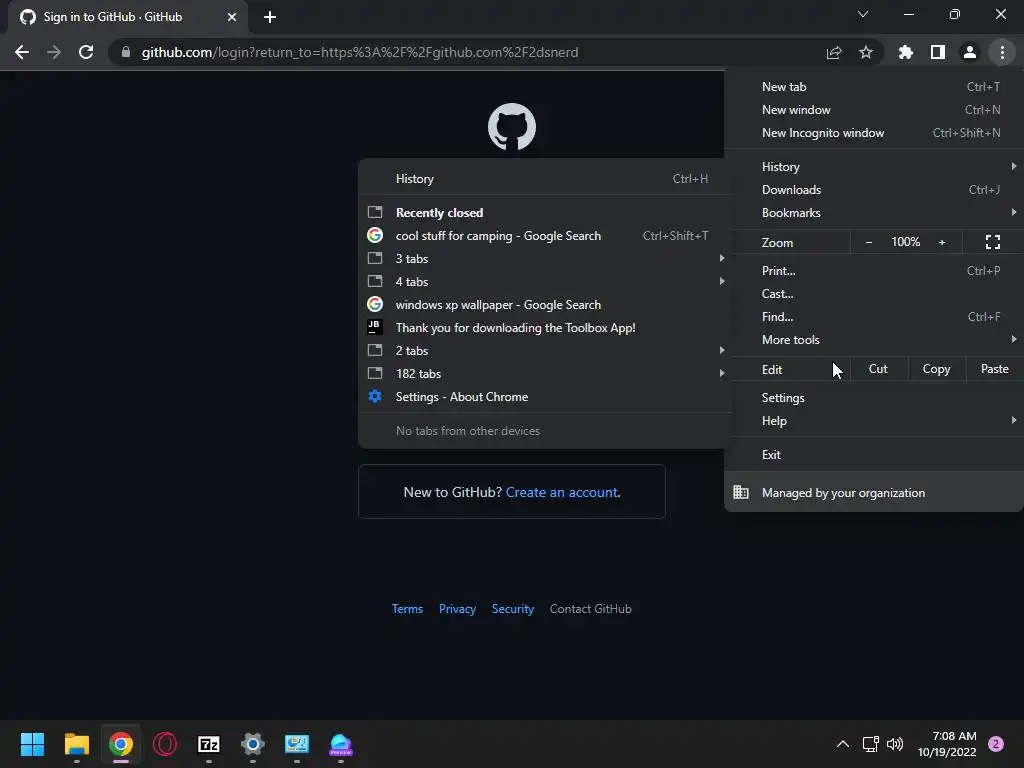
Task: Click the Paste edit button
Action: pos(994,369)
